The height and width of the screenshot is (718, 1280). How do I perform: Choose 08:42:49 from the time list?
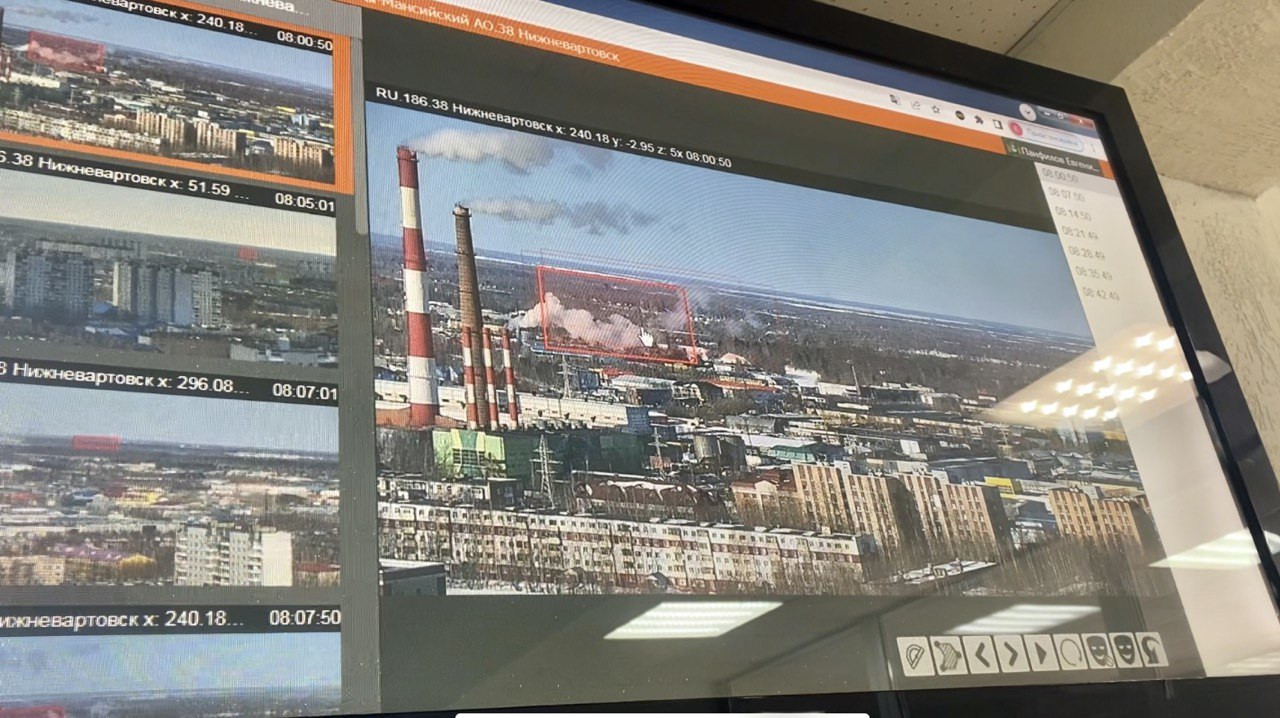click(x=1100, y=295)
